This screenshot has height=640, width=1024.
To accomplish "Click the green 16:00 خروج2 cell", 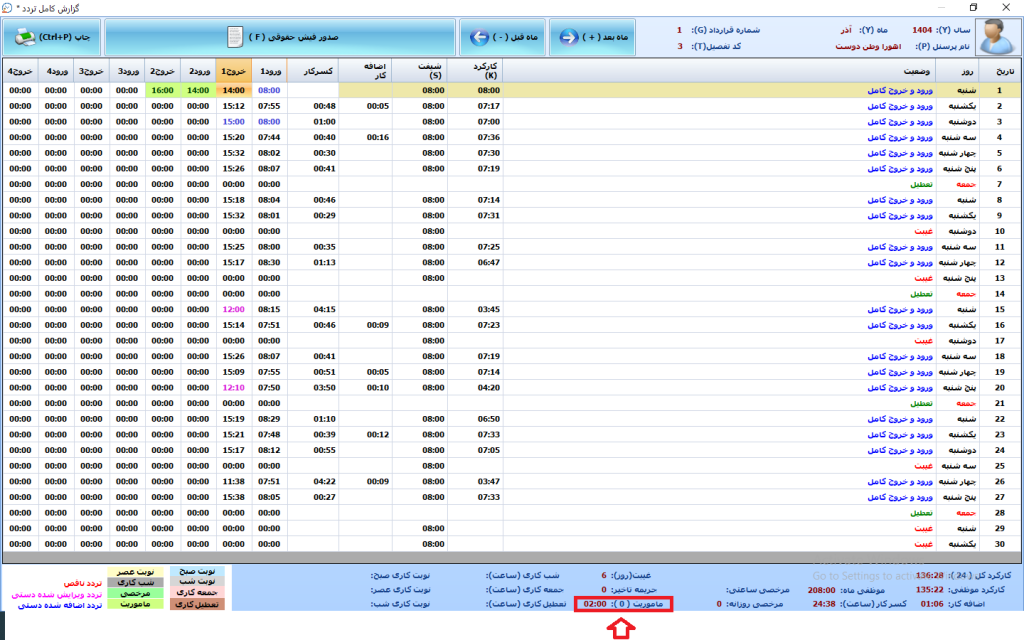I will click(163, 90).
